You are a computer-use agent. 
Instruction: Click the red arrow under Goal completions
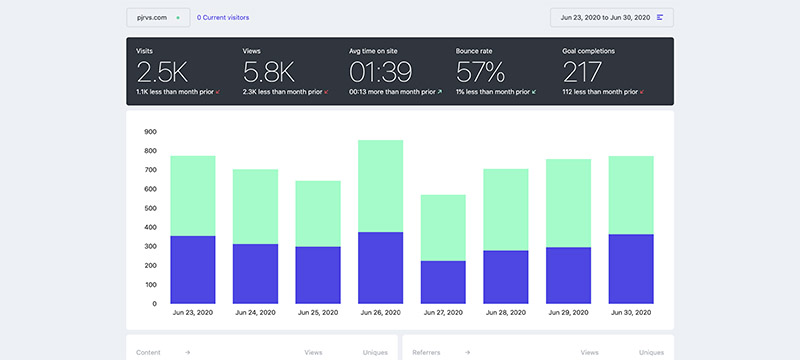pos(642,92)
